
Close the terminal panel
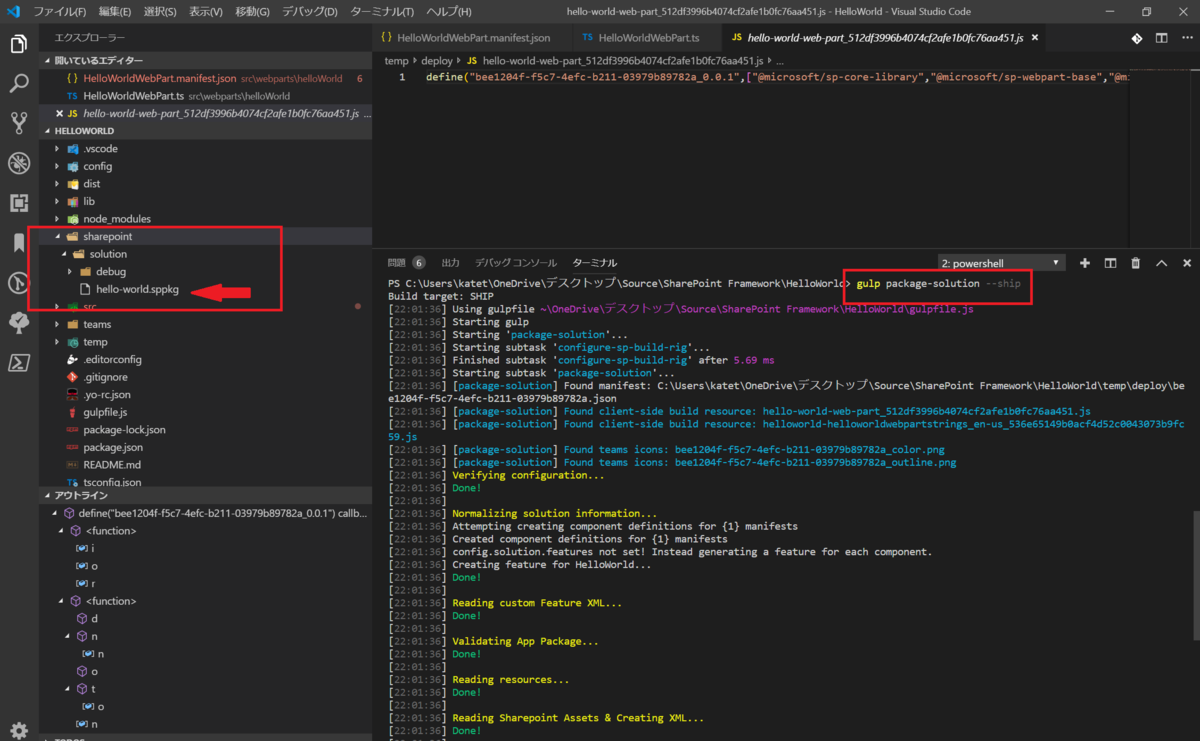point(1187,263)
